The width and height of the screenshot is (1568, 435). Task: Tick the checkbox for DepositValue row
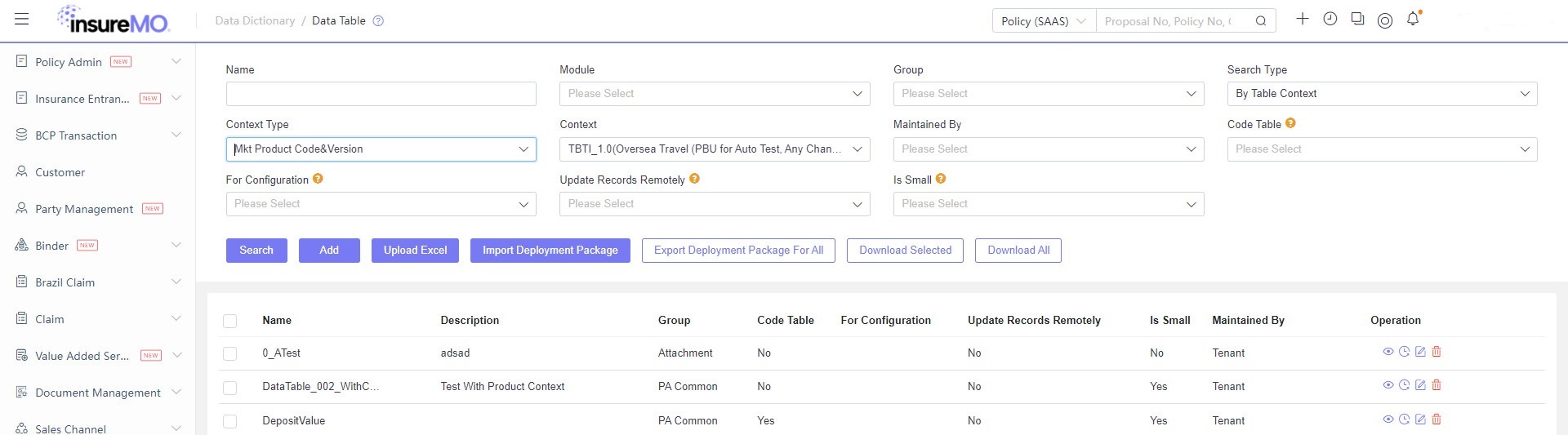230,421
